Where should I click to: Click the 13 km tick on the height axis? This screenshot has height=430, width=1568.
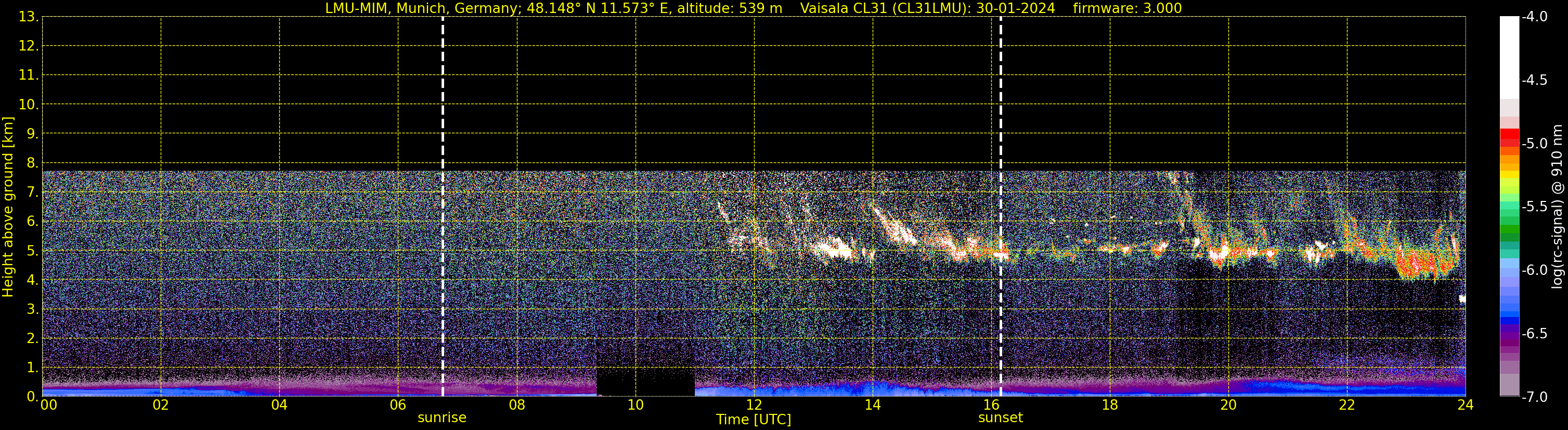tap(28, 17)
